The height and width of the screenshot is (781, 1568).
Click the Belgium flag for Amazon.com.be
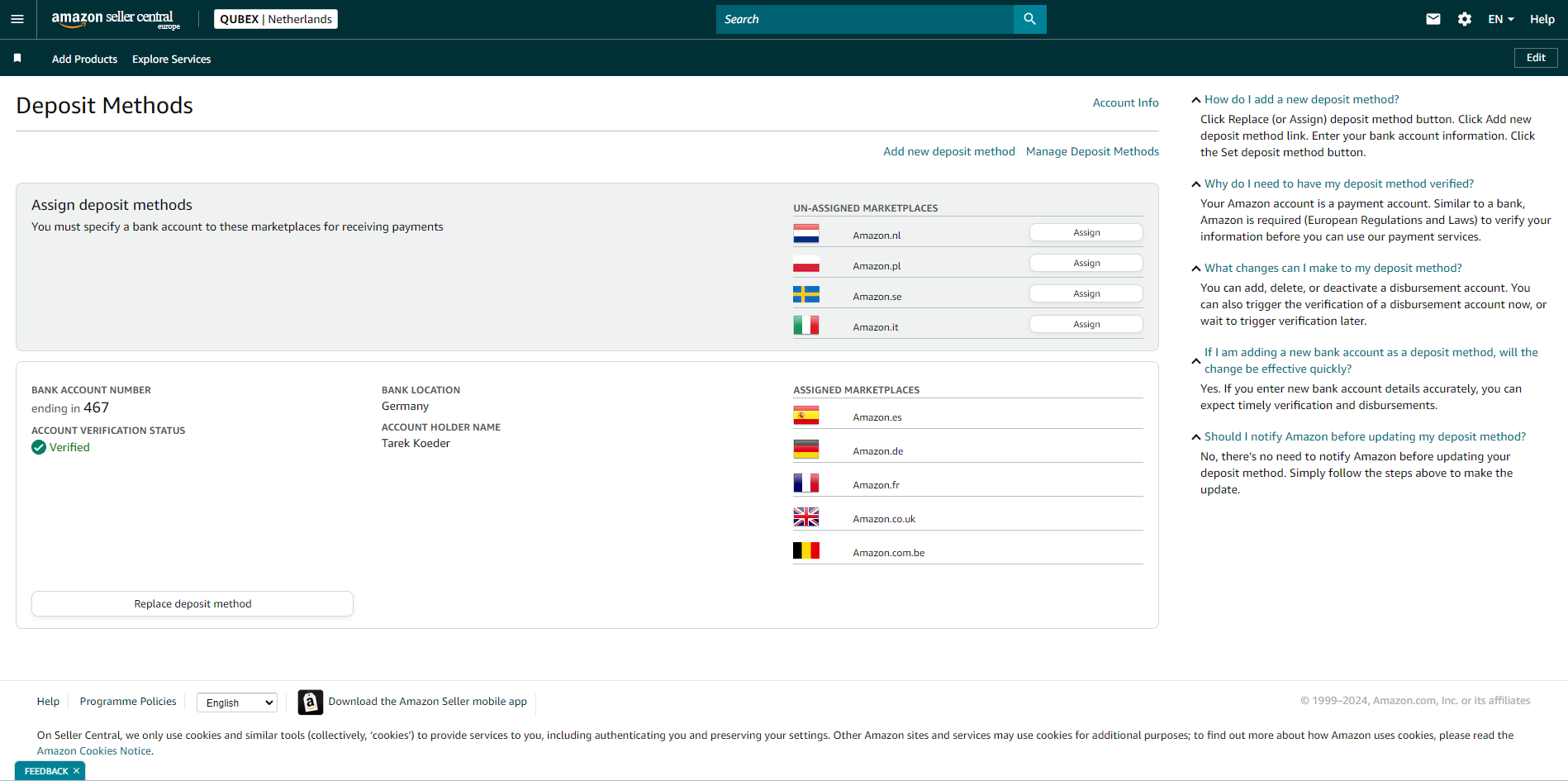(x=806, y=550)
